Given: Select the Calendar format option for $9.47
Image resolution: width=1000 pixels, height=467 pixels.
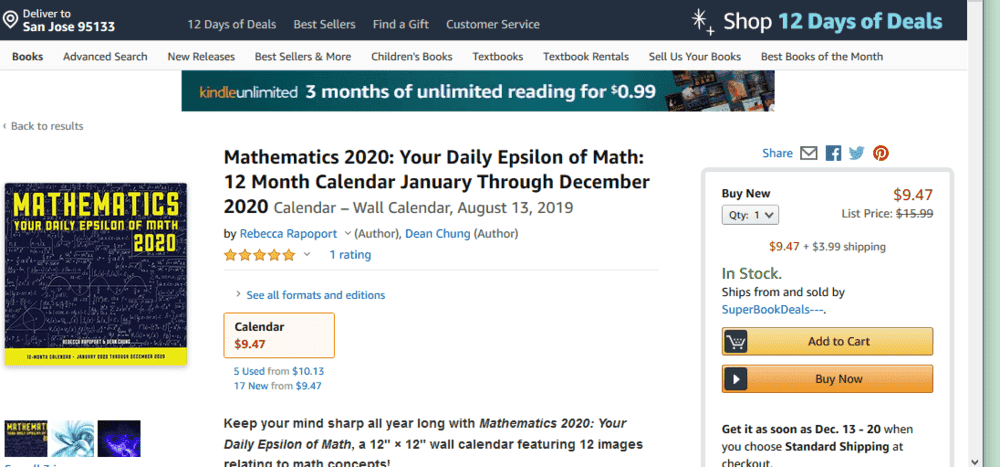Looking at the screenshot, I should point(280,335).
